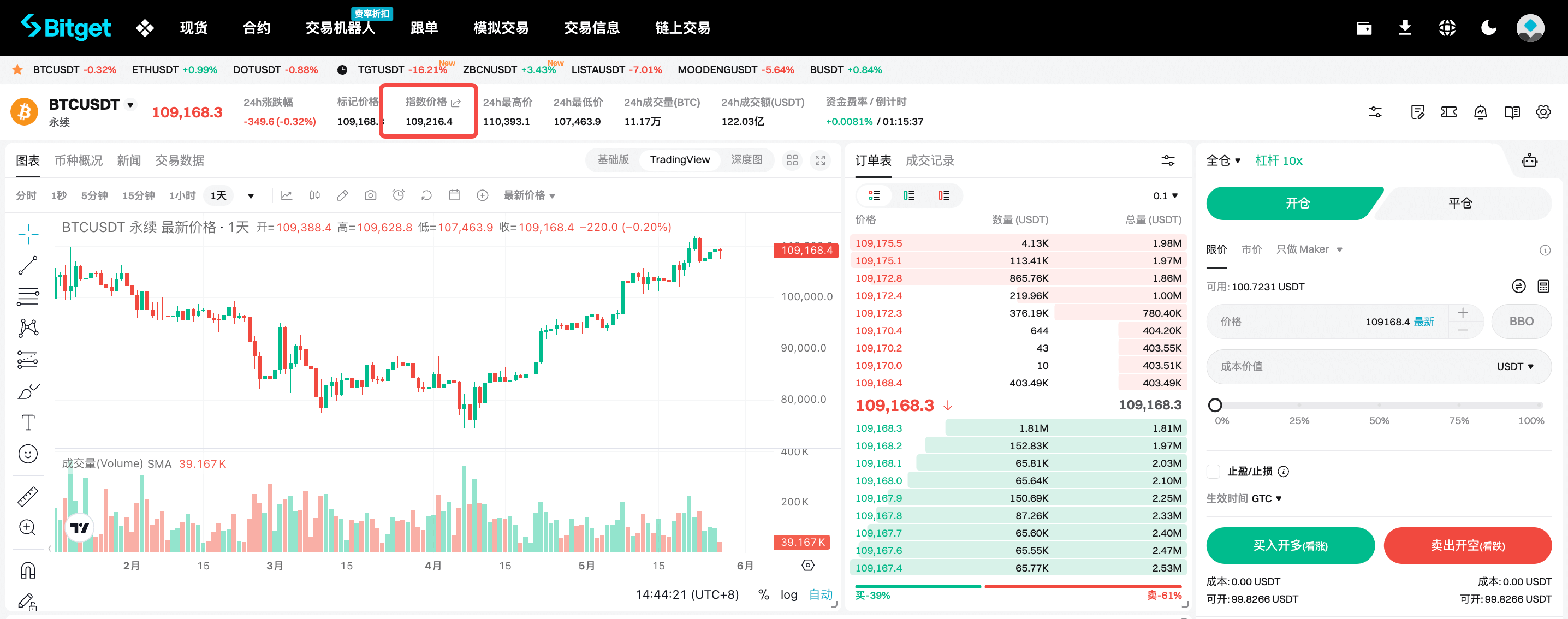
Task: Open the calculator icon in order panel
Action: coord(1542,286)
